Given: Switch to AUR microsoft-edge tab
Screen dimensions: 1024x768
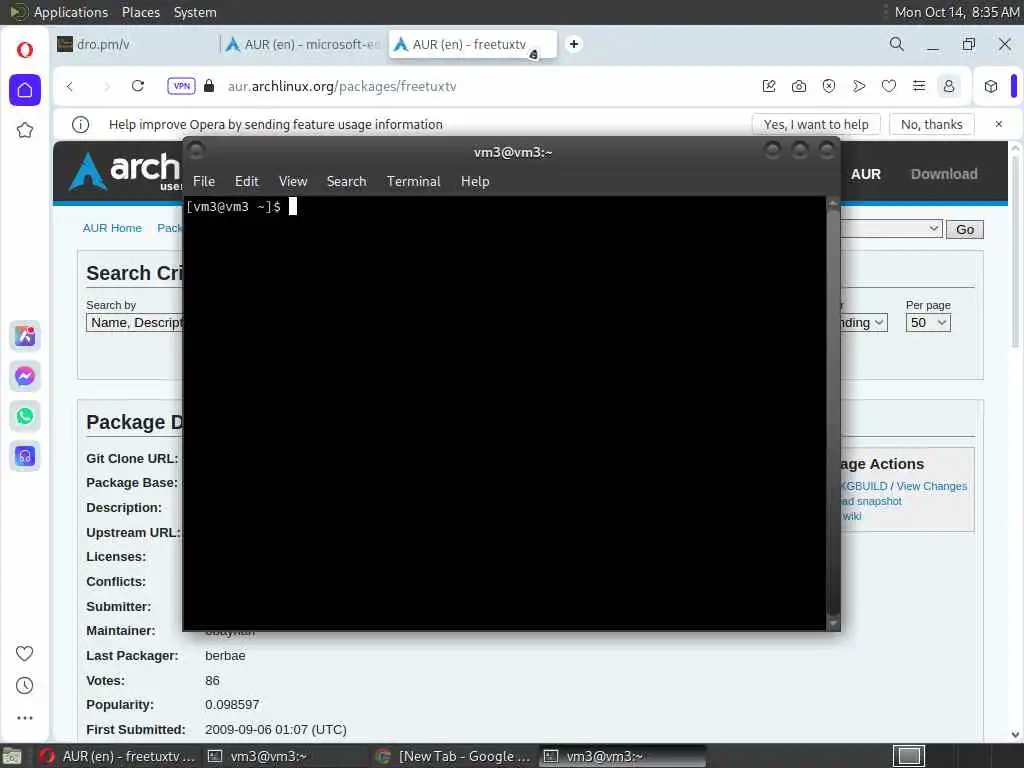Looking at the screenshot, I should pyautogui.click(x=304, y=44).
